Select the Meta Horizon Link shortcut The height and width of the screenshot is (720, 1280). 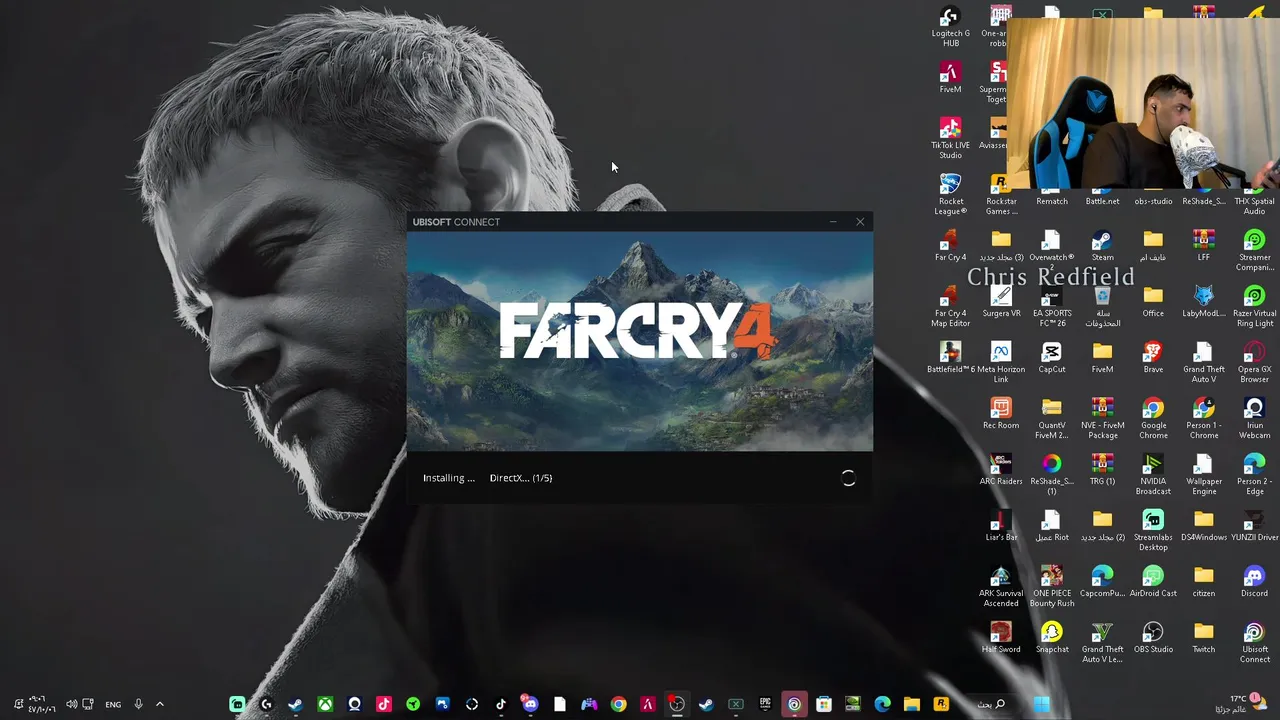1001,363
